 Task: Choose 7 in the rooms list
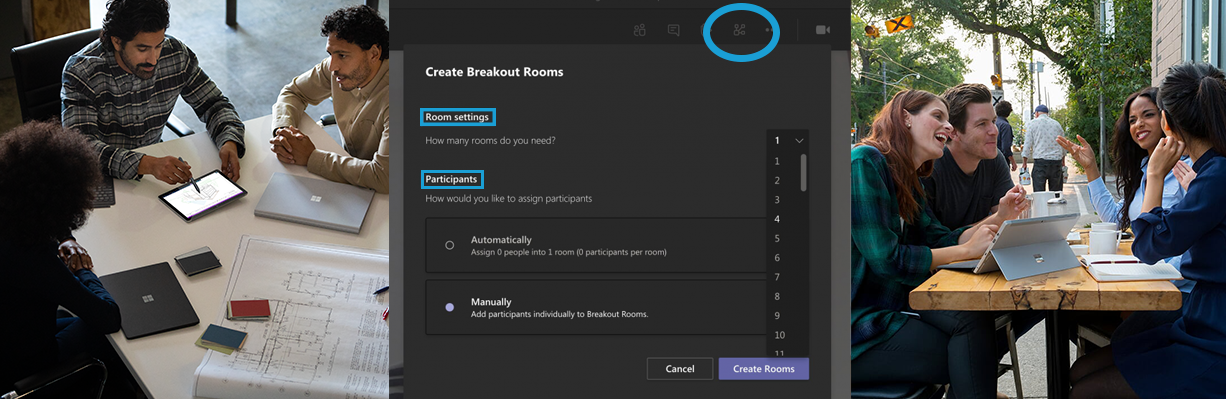pos(777,277)
